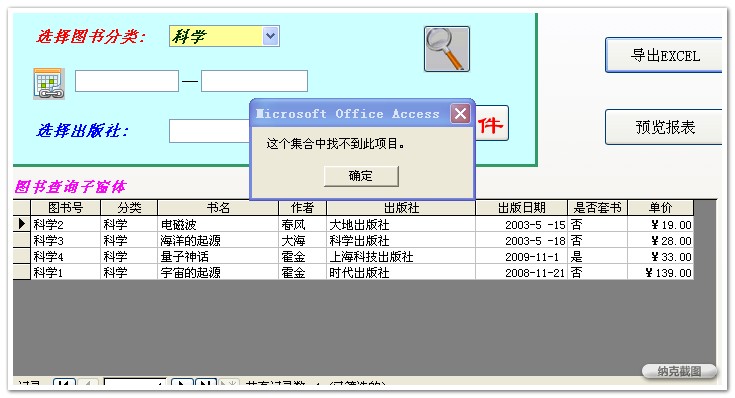Click the start date input field
This screenshot has height=398, width=735.
point(127,81)
